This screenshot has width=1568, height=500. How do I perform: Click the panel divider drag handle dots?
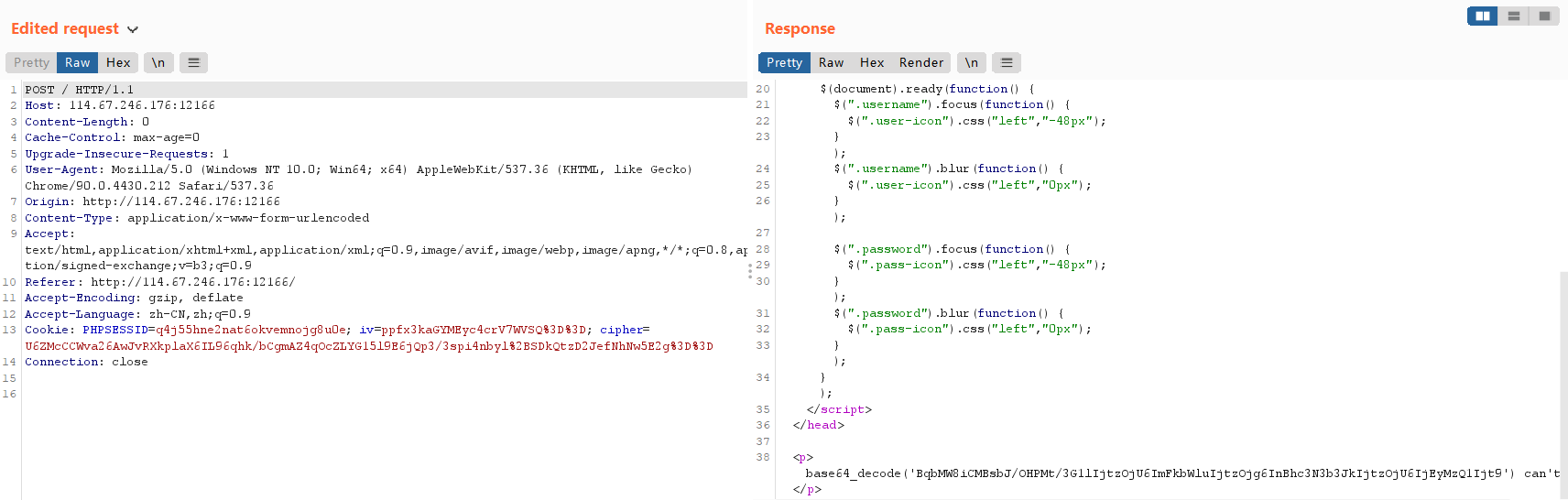point(750,271)
